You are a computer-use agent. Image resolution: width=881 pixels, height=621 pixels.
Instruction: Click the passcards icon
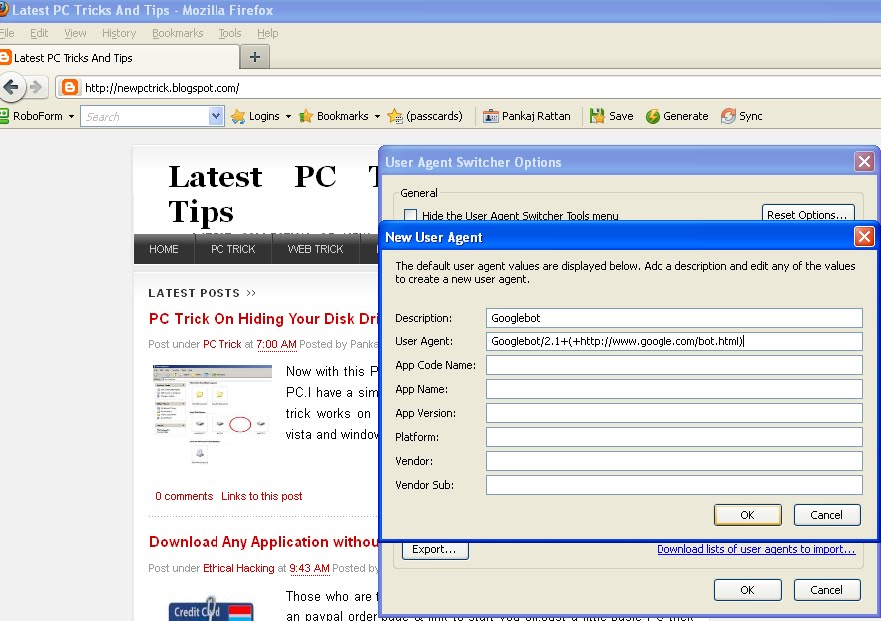click(395, 116)
